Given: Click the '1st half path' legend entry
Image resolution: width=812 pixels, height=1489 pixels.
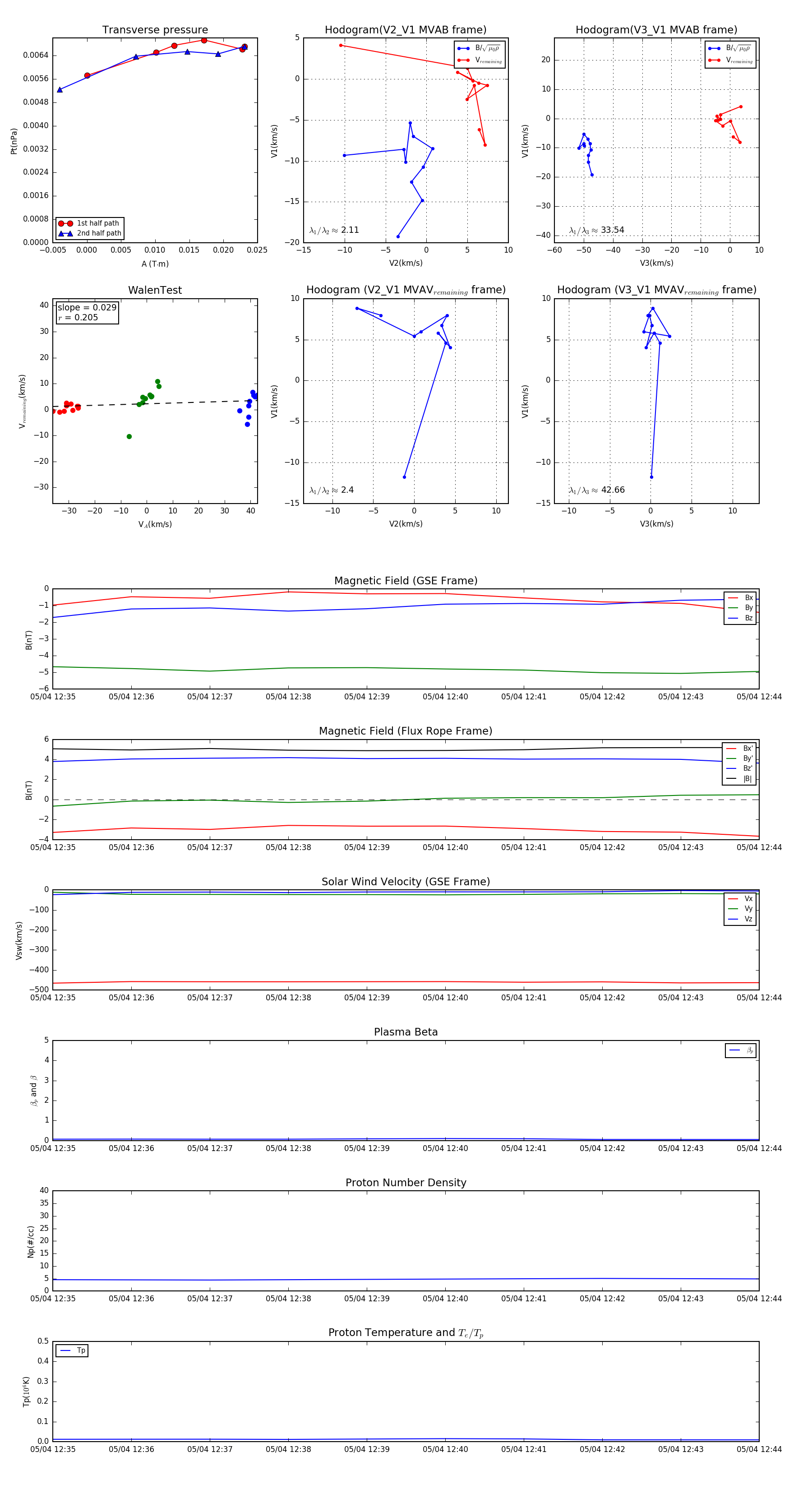Looking at the screenshot, I should 90,223.
